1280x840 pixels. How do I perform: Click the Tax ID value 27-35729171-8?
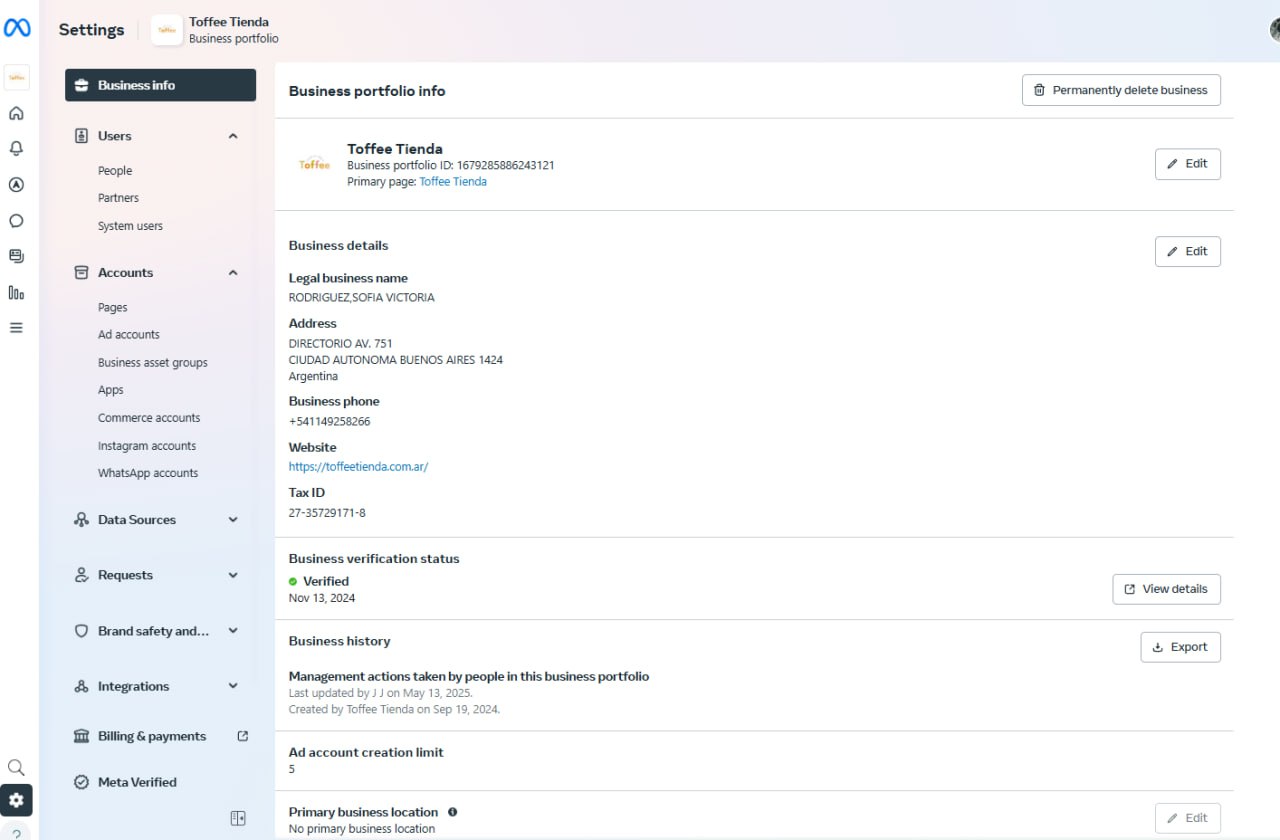pos(327,513)
